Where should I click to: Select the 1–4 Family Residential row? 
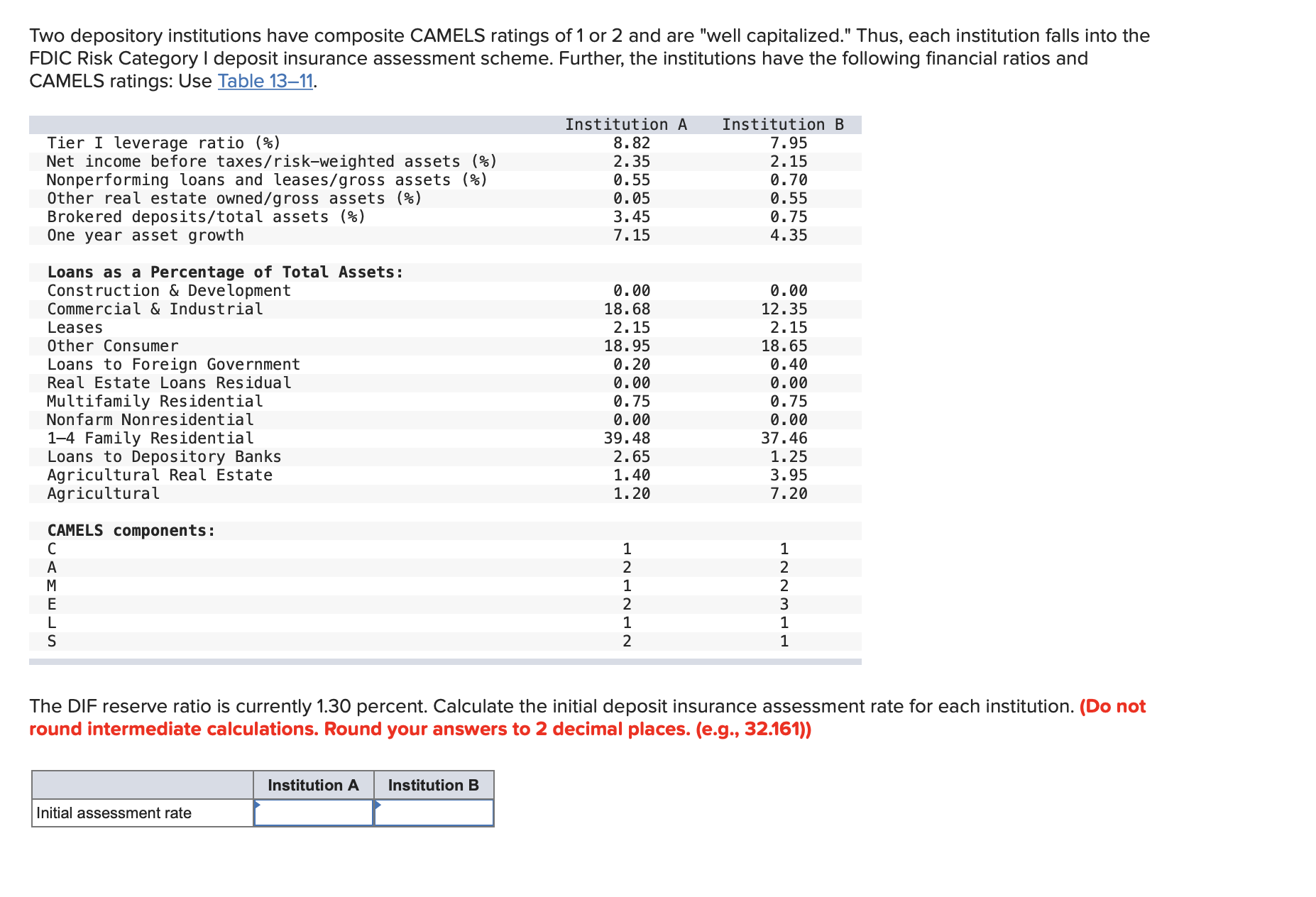click(150, 438)
